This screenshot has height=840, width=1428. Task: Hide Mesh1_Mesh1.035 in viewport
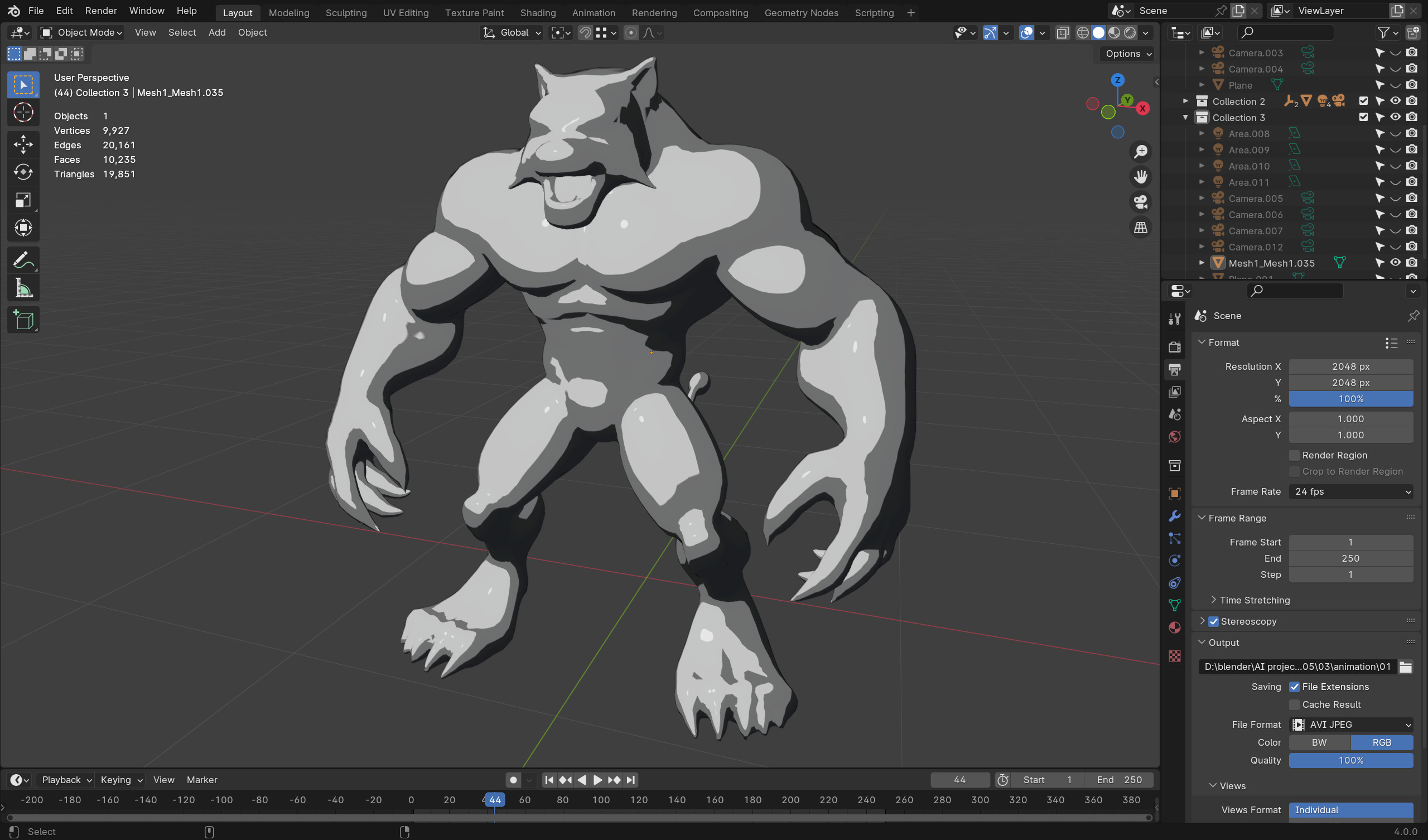pos(1395,263)
